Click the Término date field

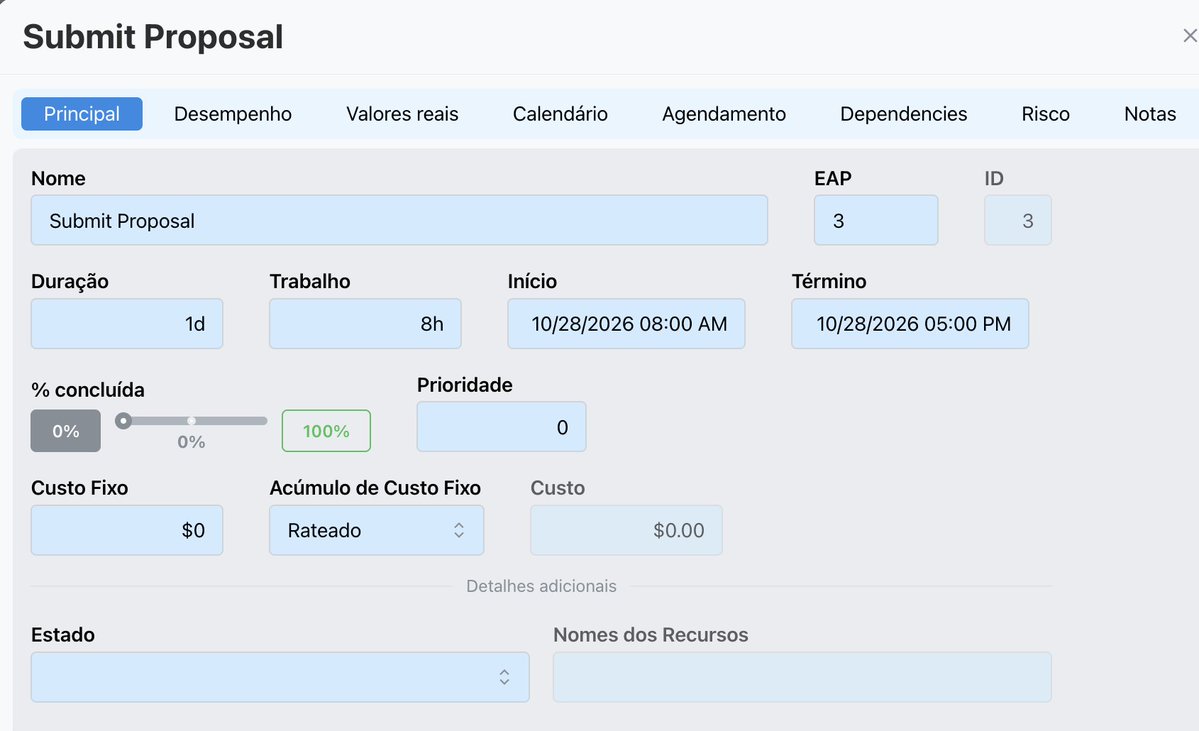point(910,323)
